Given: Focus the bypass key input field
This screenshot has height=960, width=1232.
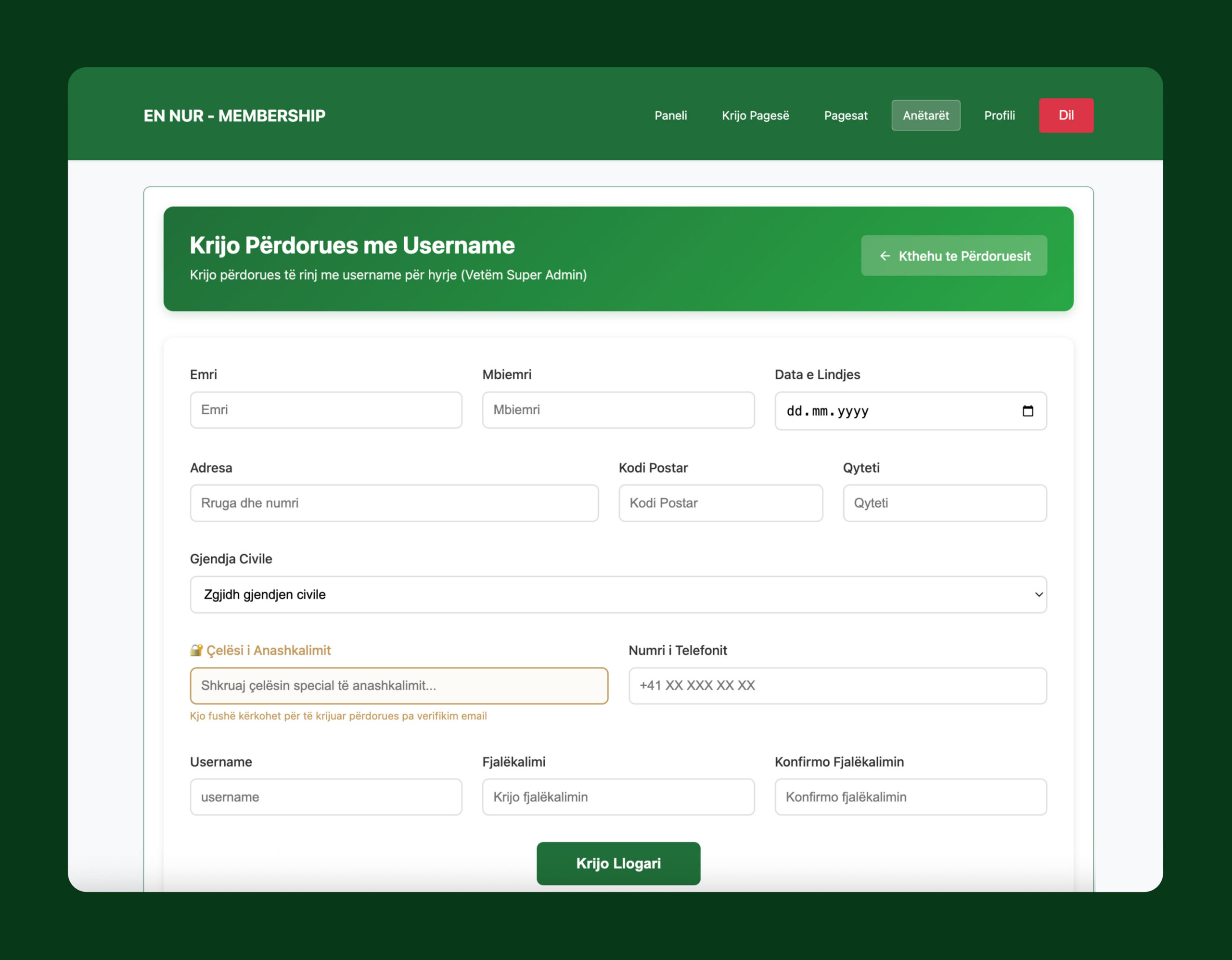Looking at the screenshot, I should (399, 686).
